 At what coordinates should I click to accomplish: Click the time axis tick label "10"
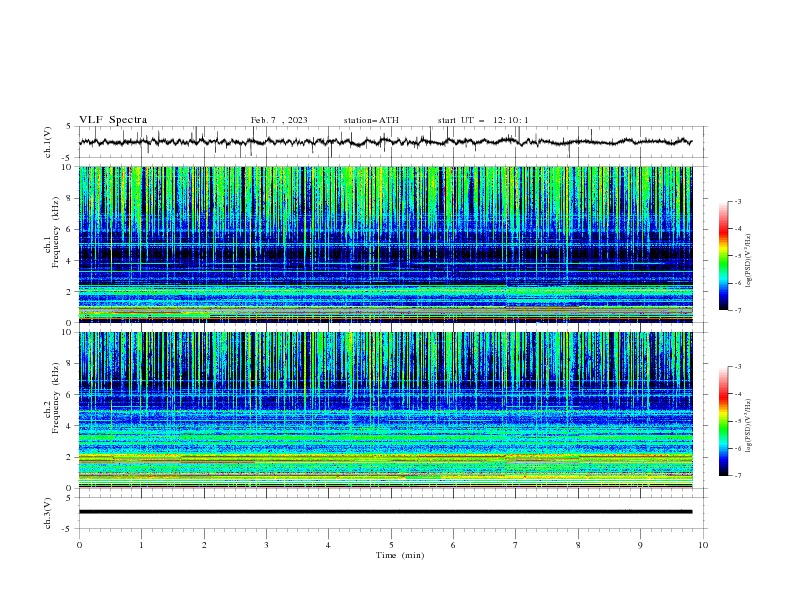click(x=703, y=545)
